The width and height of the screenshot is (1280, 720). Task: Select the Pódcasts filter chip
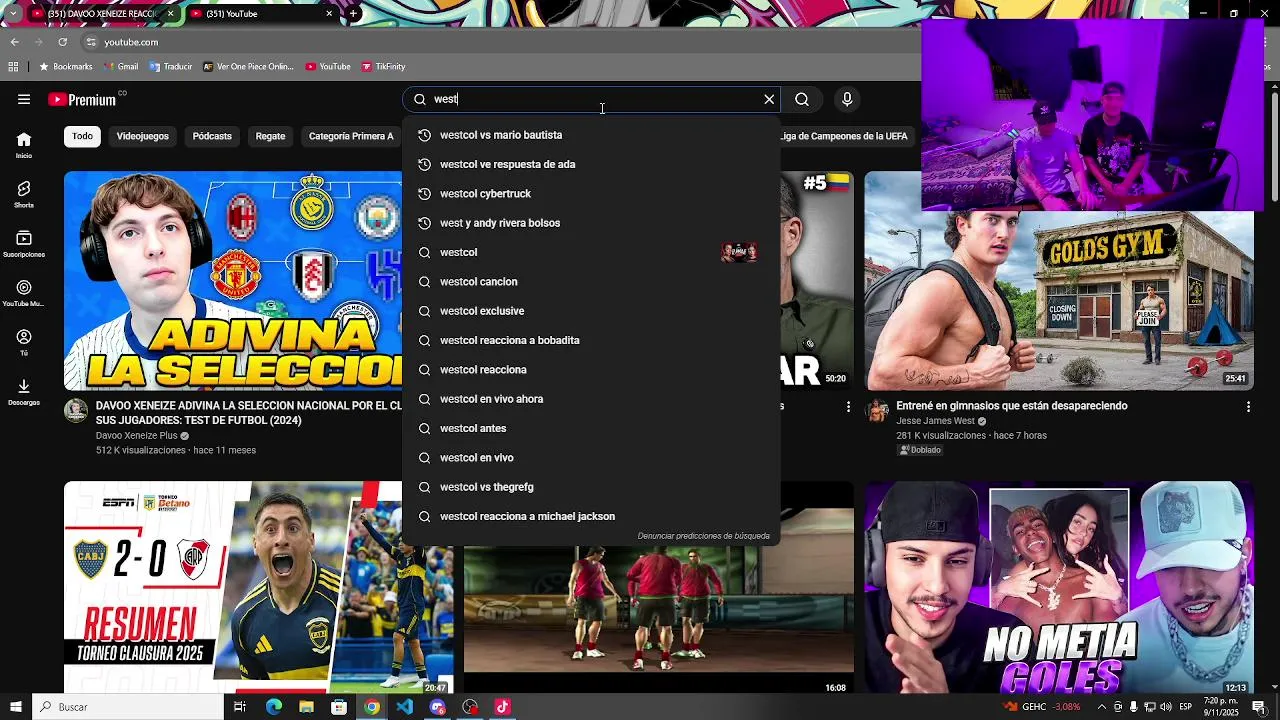(x=212, y=136)
